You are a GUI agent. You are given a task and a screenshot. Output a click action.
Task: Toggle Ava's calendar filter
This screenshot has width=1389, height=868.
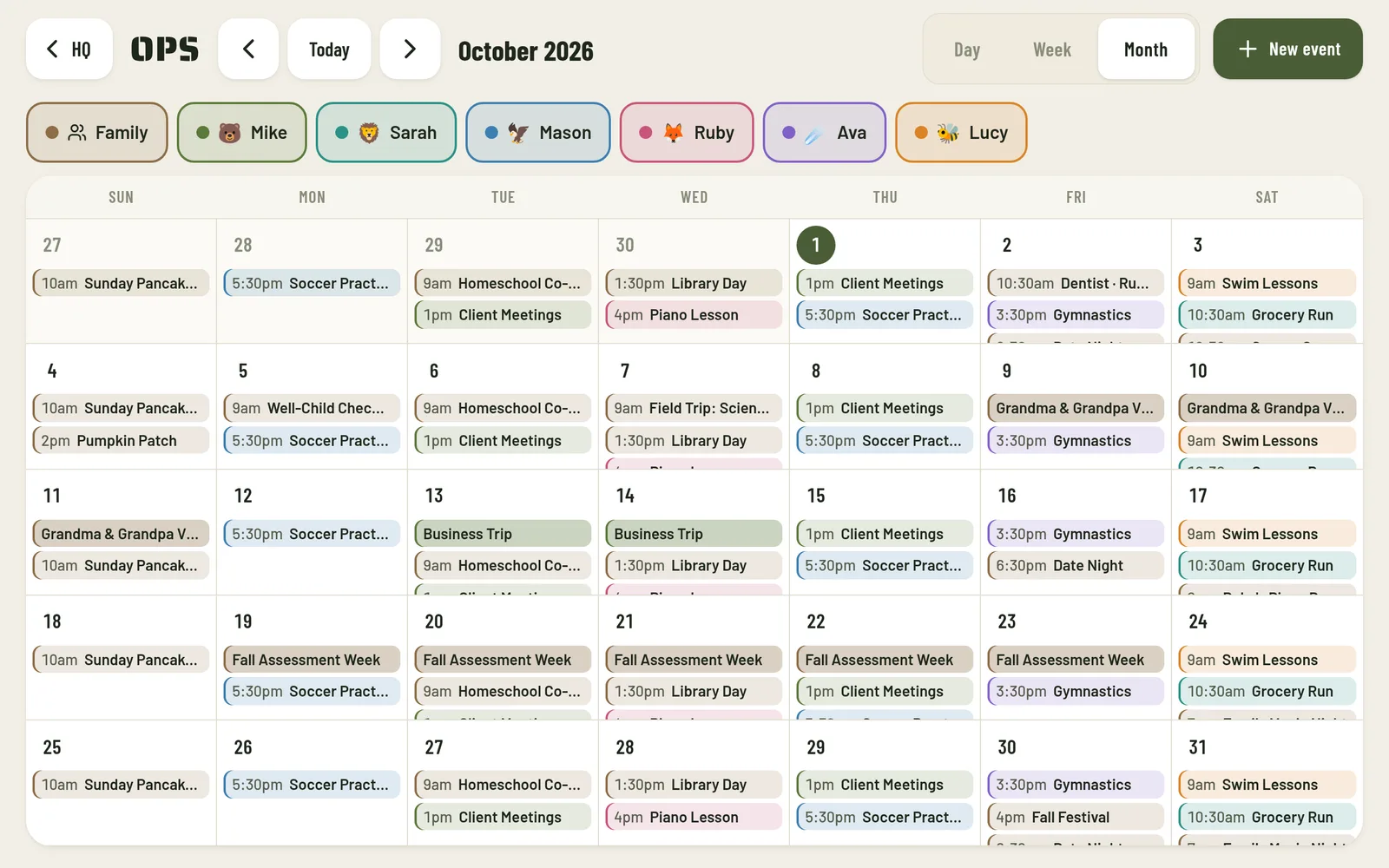pyautogui.click(x=825, y=133)
